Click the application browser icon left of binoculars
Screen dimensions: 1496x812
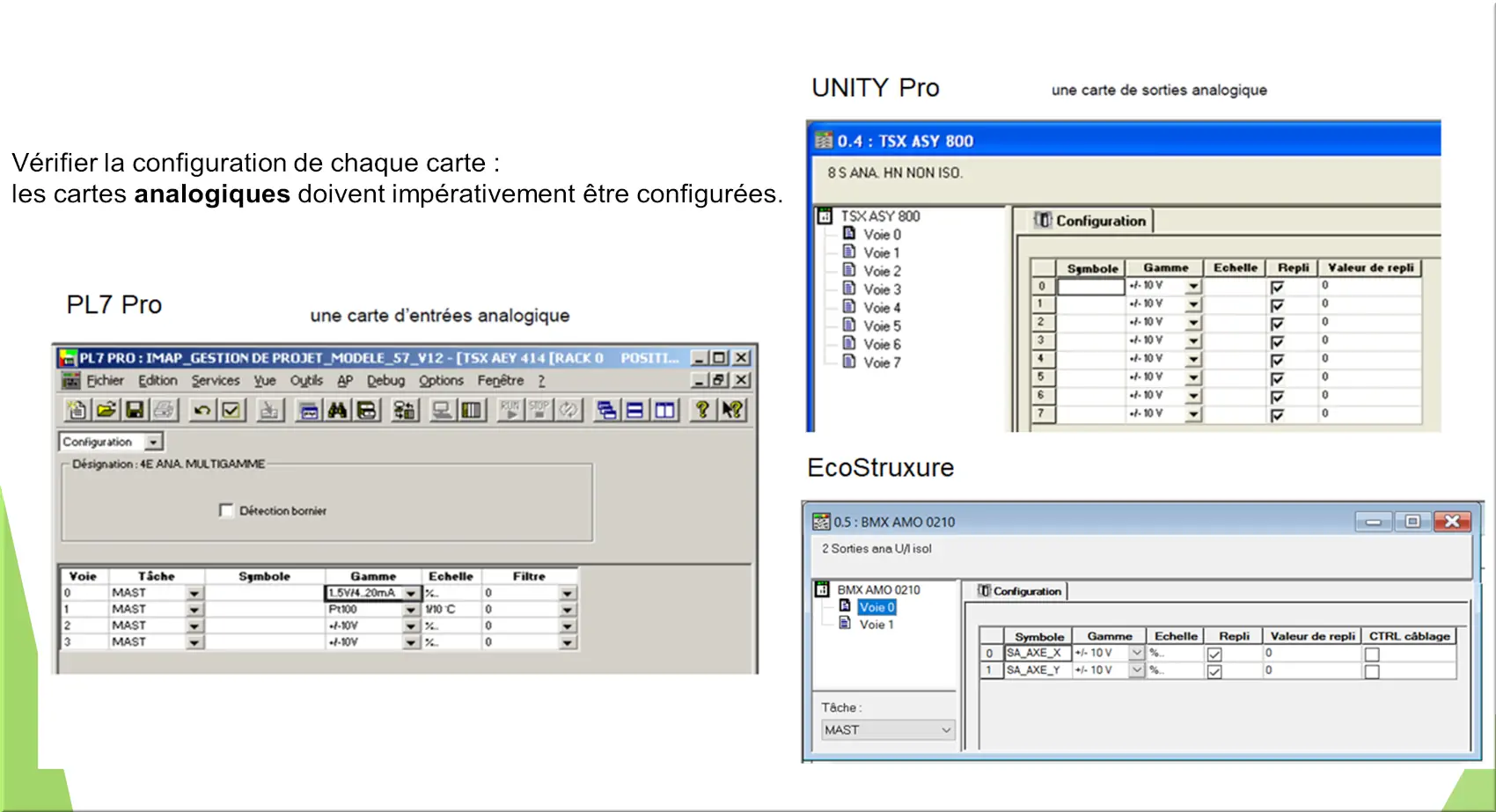point(308,410)
